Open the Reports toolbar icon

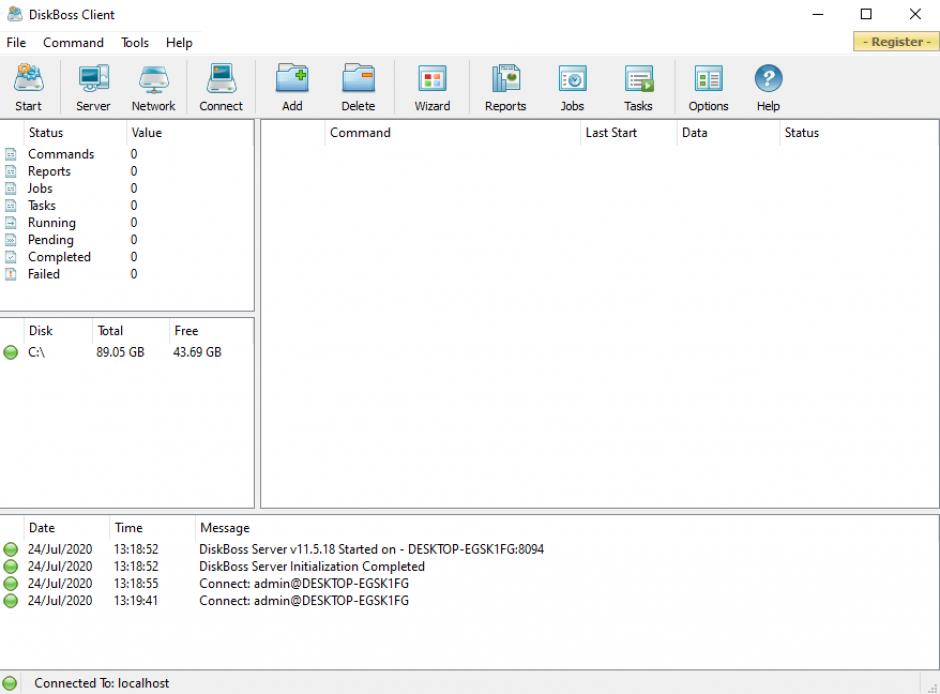505,79
